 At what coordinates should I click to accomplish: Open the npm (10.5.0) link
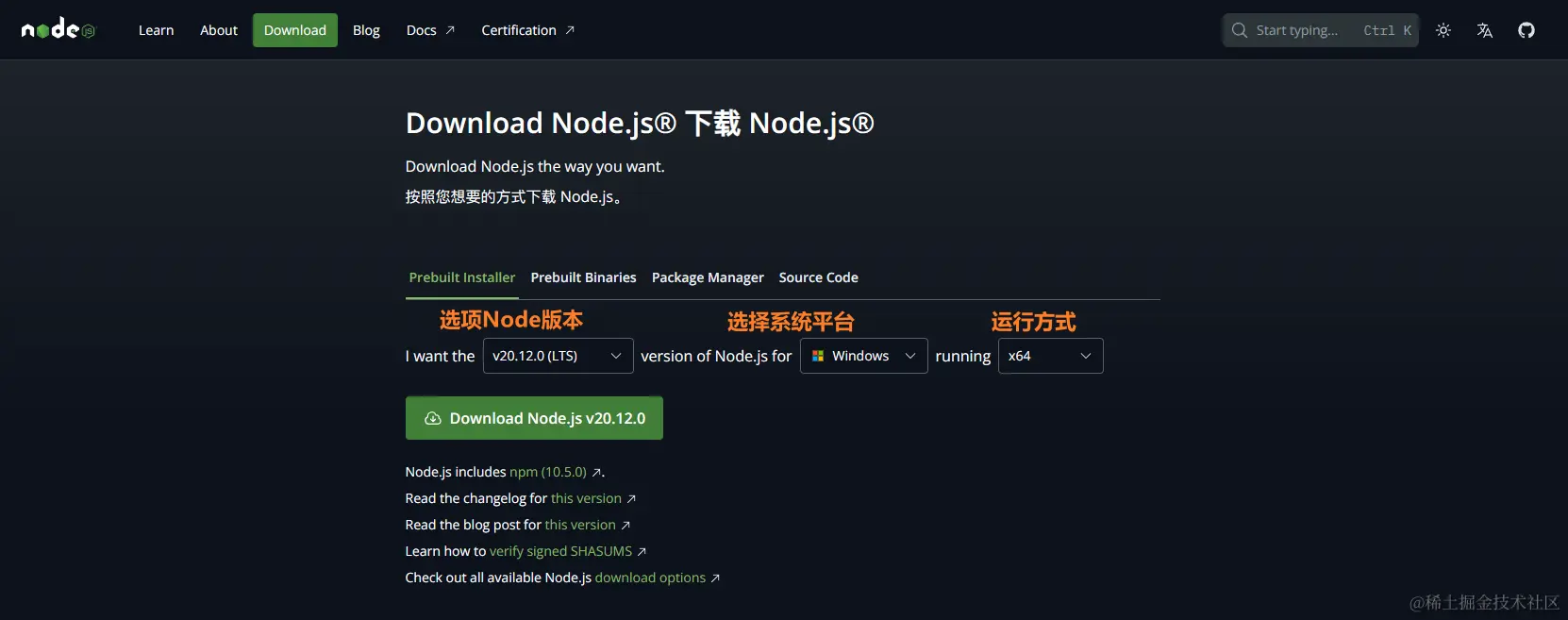point(548,472)
